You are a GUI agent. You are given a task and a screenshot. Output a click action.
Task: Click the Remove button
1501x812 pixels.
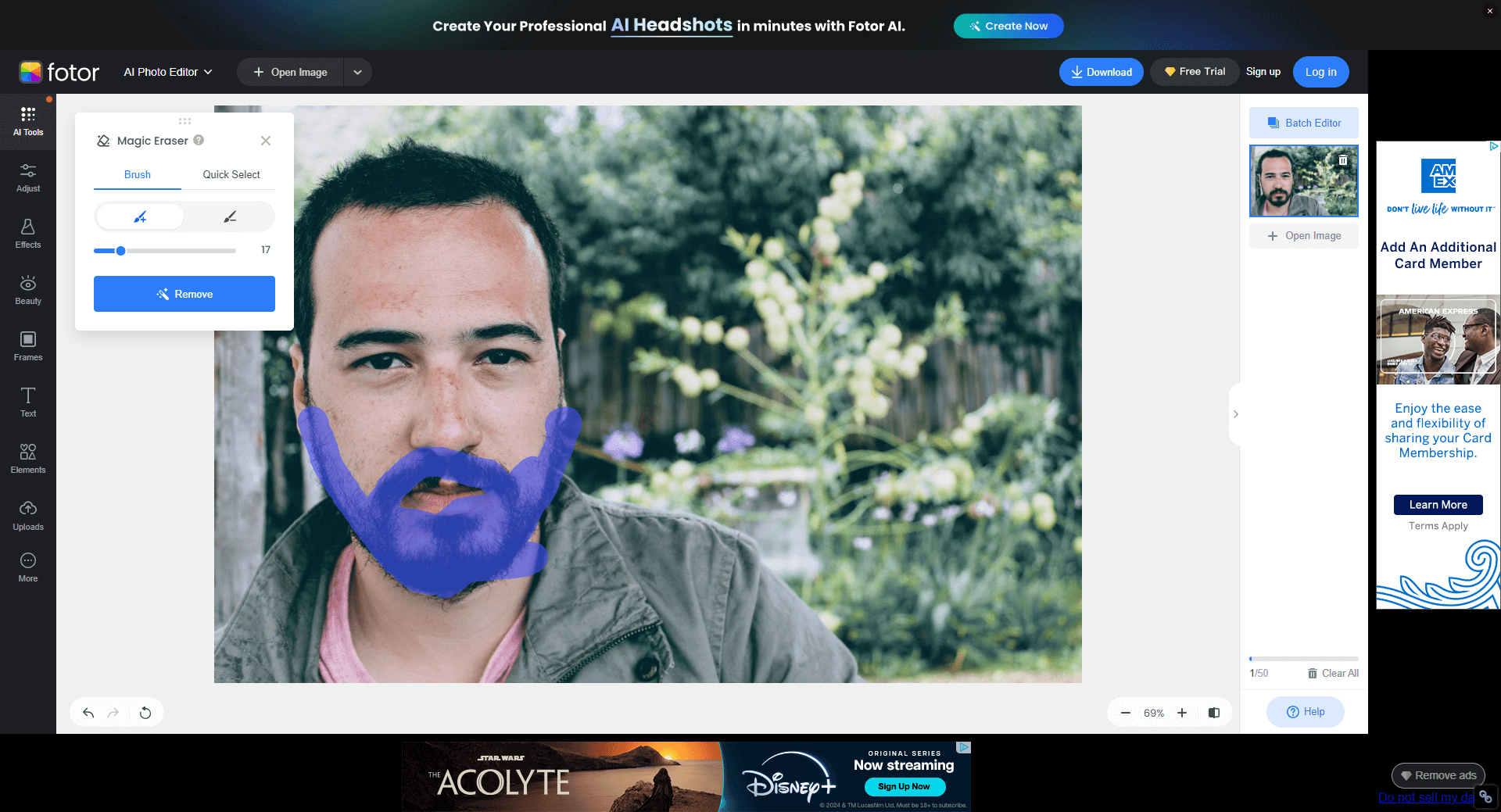pyautogui.click(x=184, y=294)
